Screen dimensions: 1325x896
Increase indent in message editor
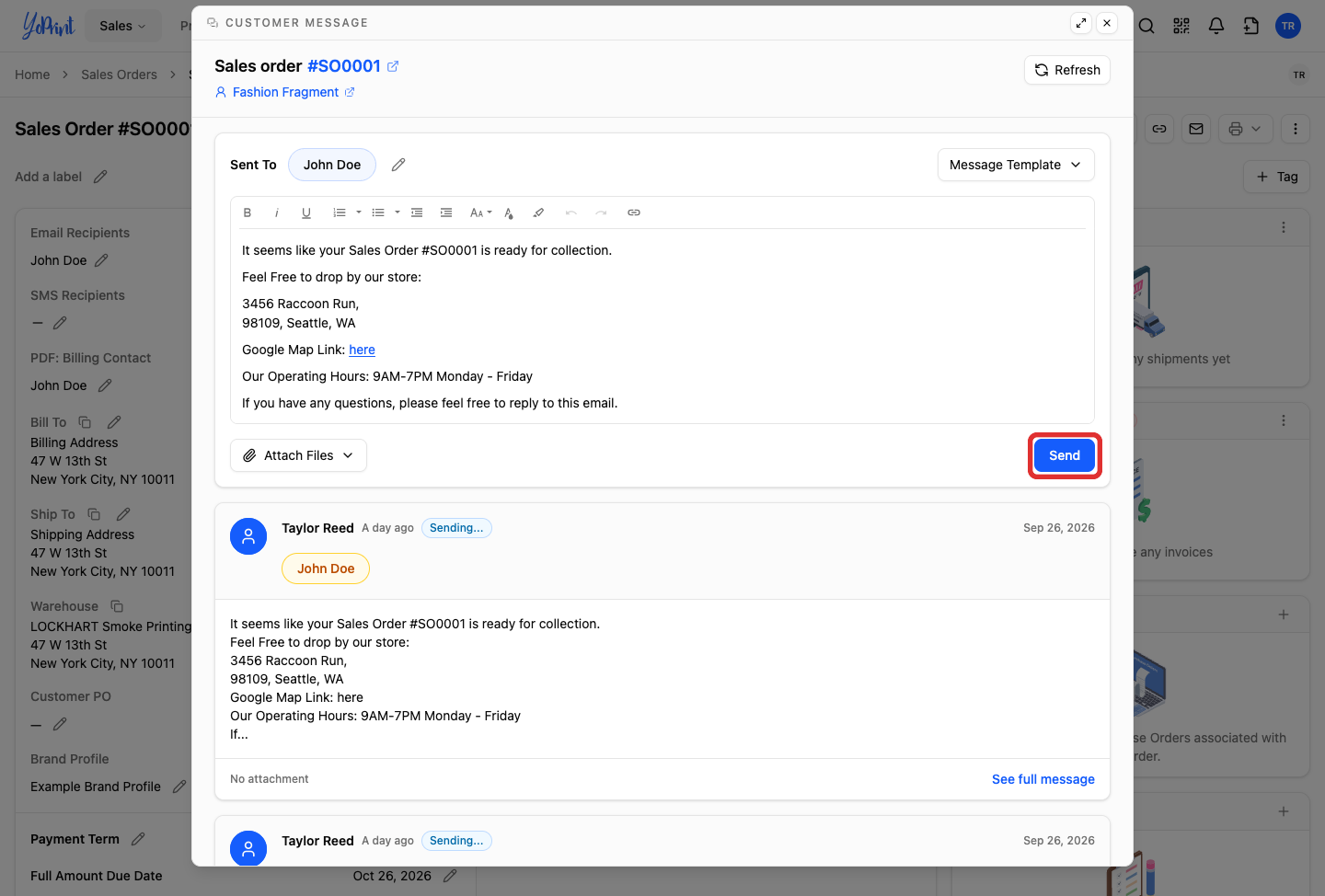click(446, 213)
